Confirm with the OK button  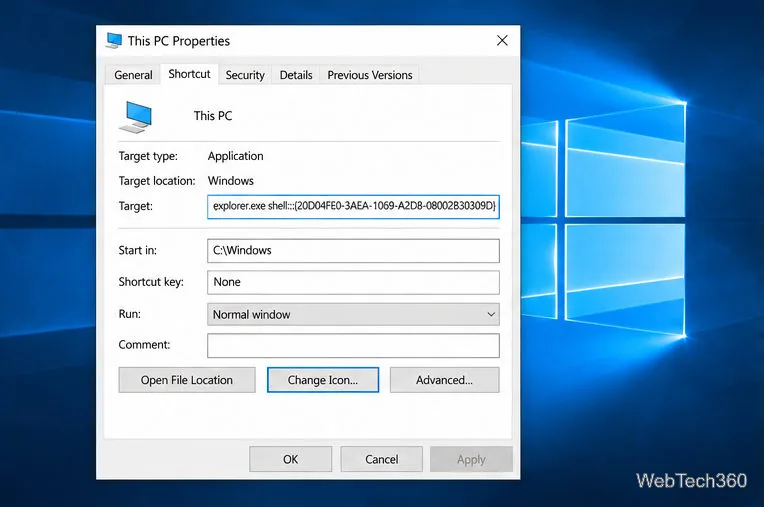point(290,459)
